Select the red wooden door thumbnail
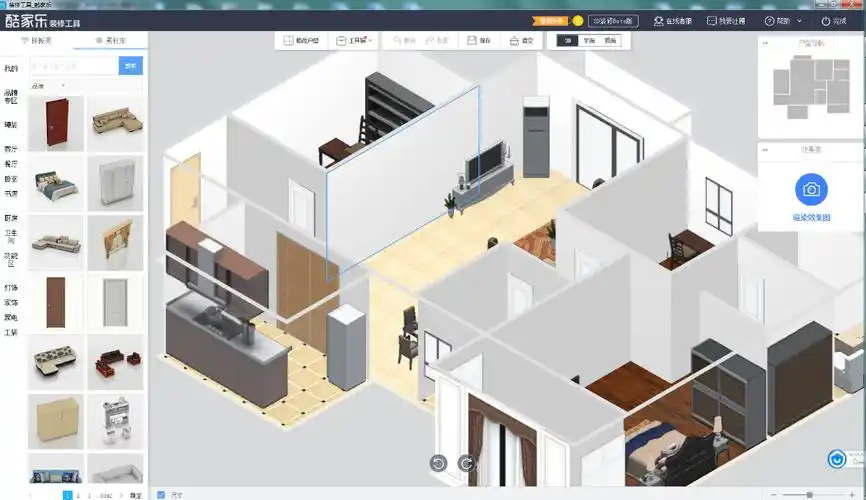This screenshot has width=866, height=500. [56, 123]
